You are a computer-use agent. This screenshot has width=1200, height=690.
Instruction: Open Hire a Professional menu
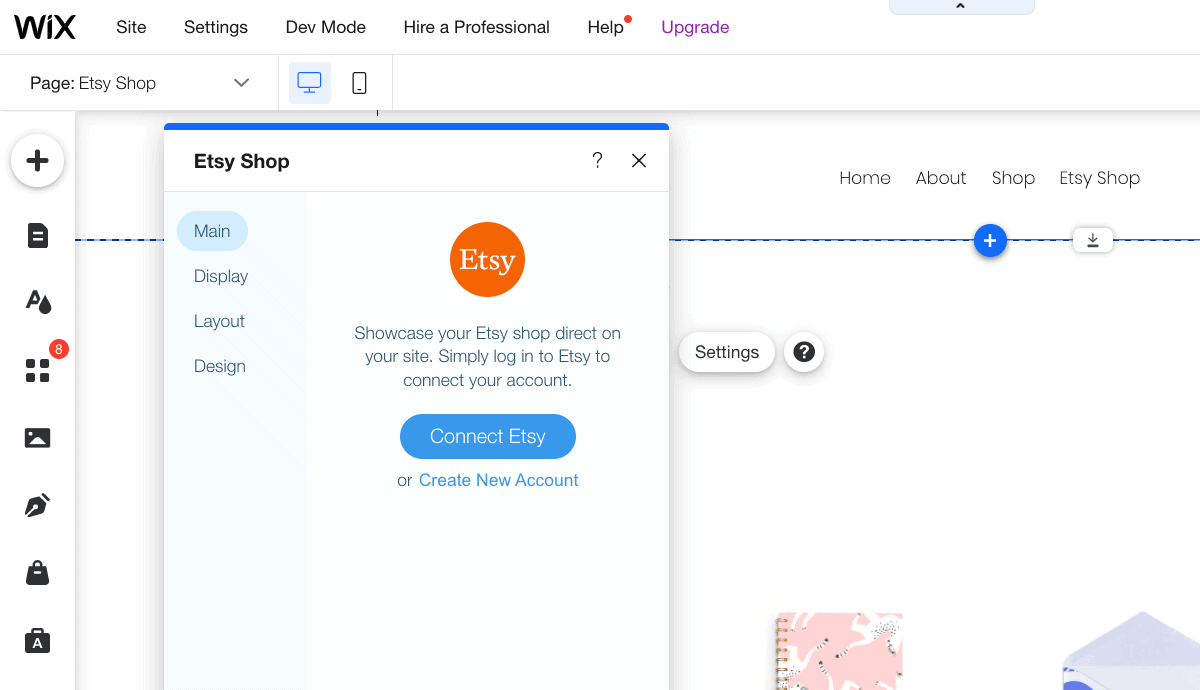pyautogui.click(x=477, y=27)
